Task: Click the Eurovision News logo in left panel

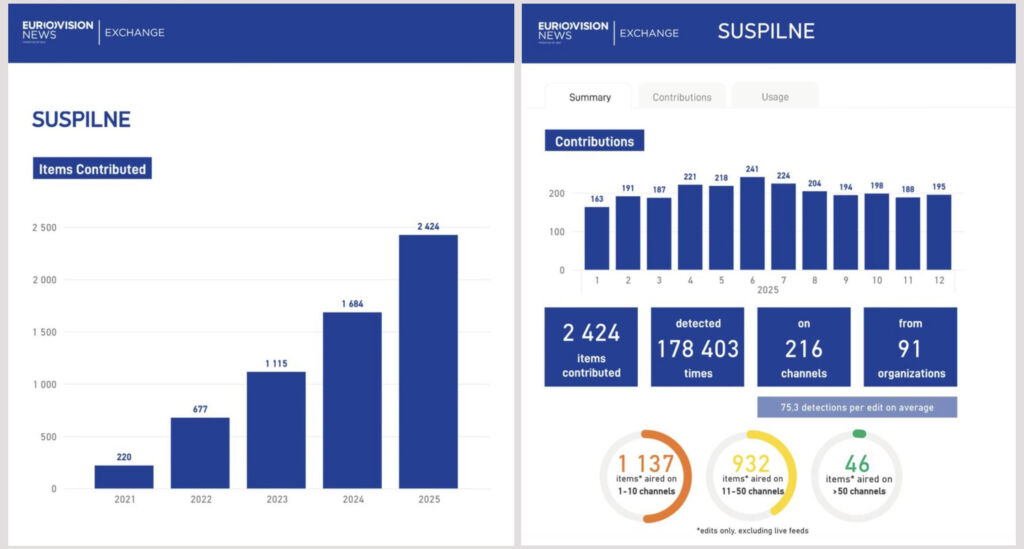Action: (57, 31)
